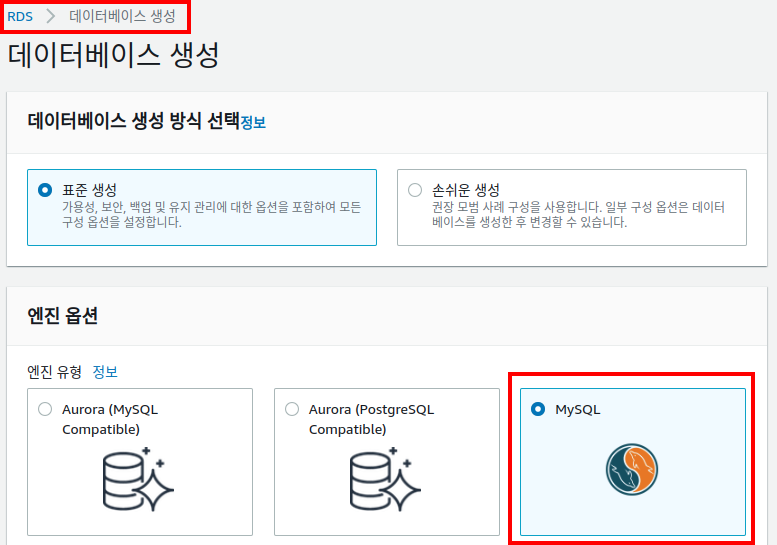This screenshot has height=545, width=777.
Task: Open 정보 link next to 데이터베이스 생성 방식 선택
Action: coord(253,122)
